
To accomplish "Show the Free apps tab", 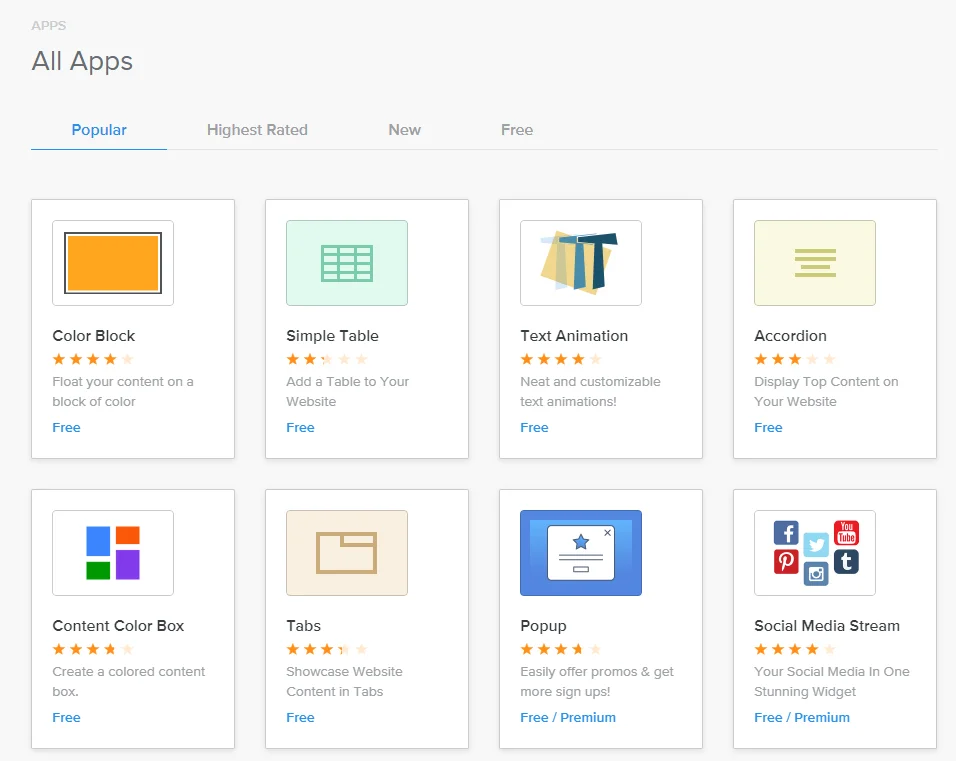I will pos(517,130).
